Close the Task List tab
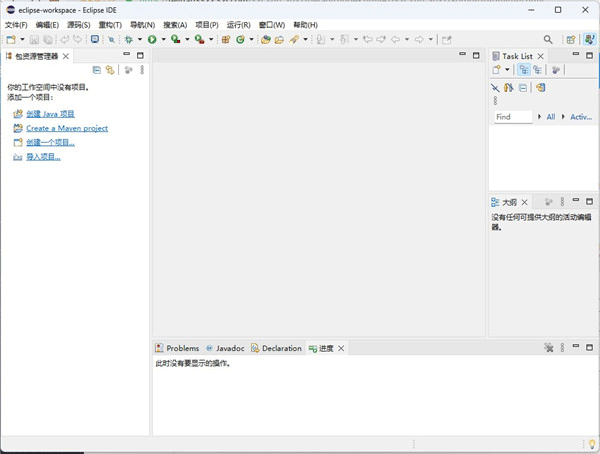Screen dimensions: 600x454 541,56
